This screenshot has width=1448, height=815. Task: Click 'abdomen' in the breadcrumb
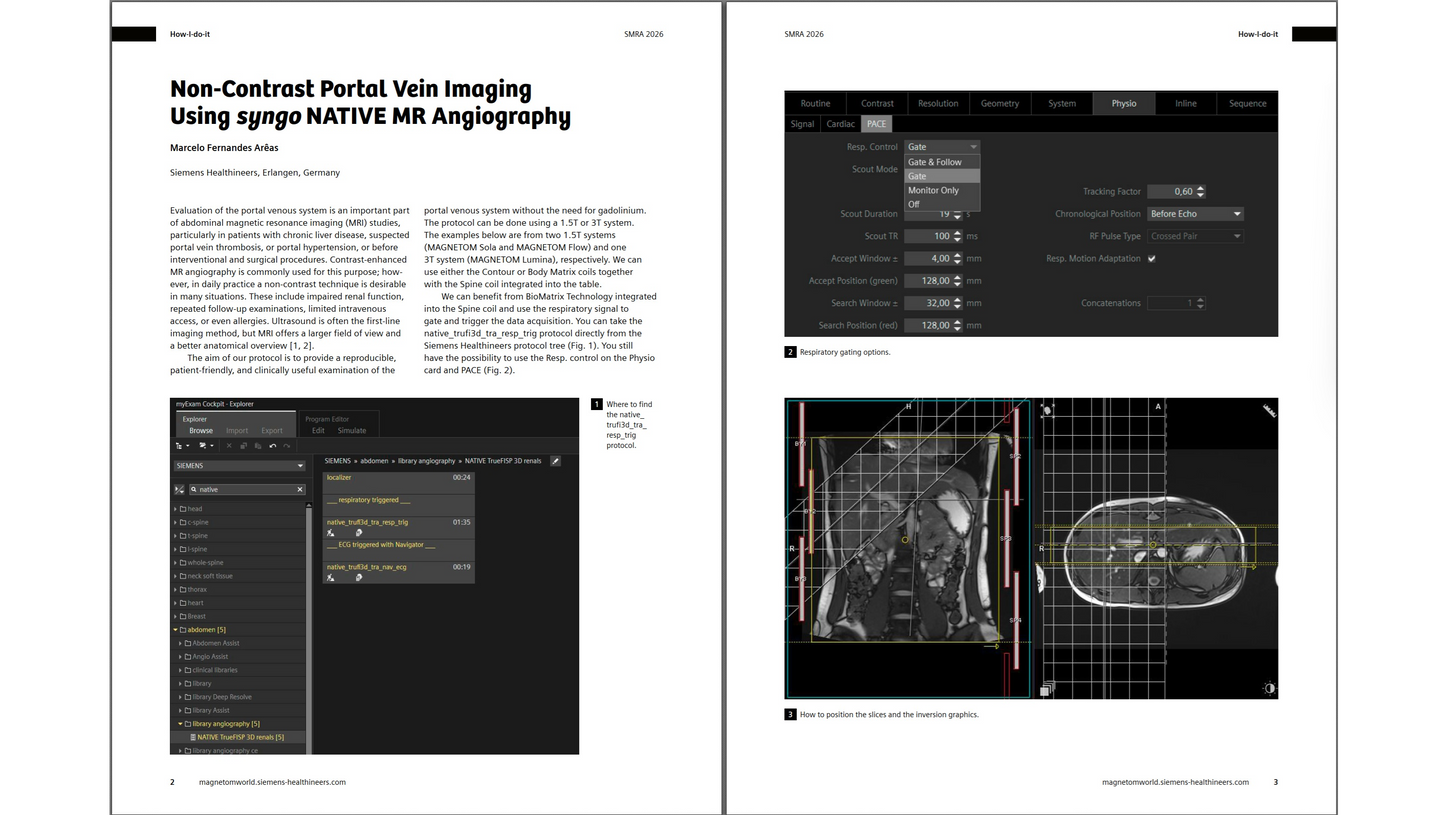coord(374,461)
